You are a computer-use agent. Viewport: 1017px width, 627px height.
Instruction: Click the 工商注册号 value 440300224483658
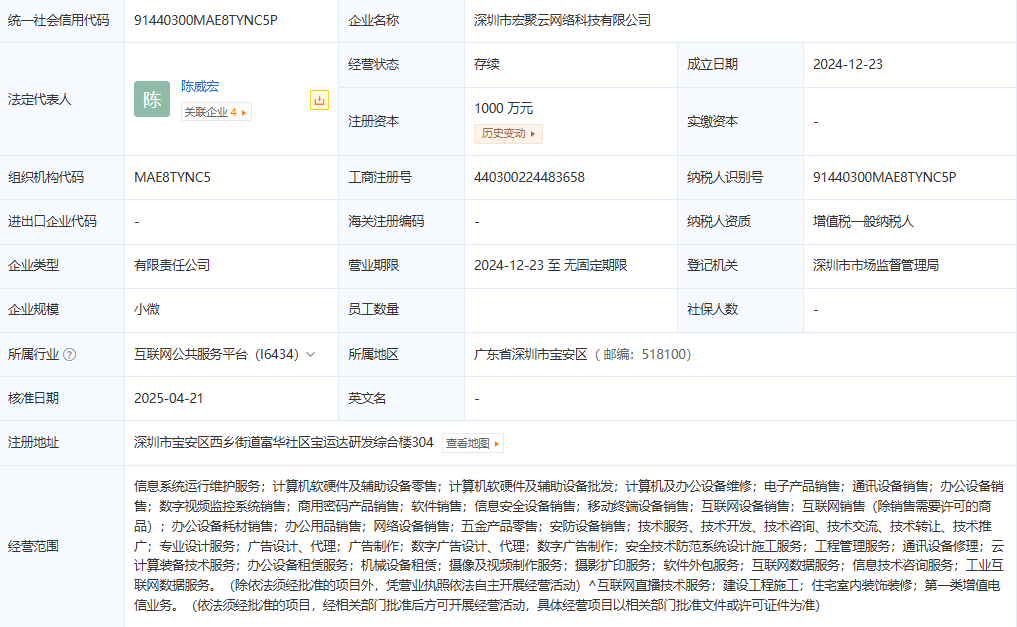(x=529, y=177)
